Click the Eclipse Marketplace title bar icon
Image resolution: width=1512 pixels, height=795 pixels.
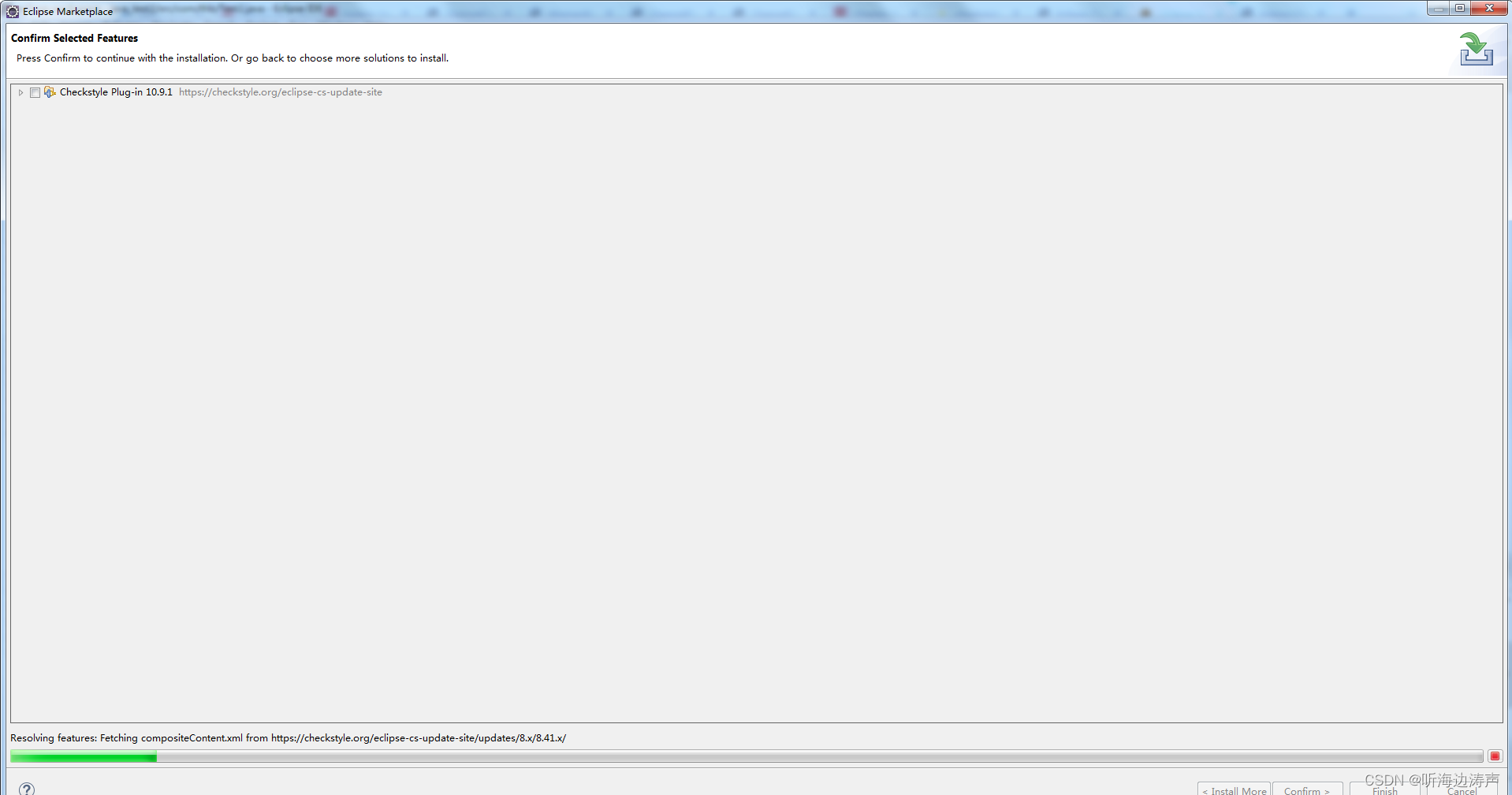pyautogui.click(x=13, y=12)
